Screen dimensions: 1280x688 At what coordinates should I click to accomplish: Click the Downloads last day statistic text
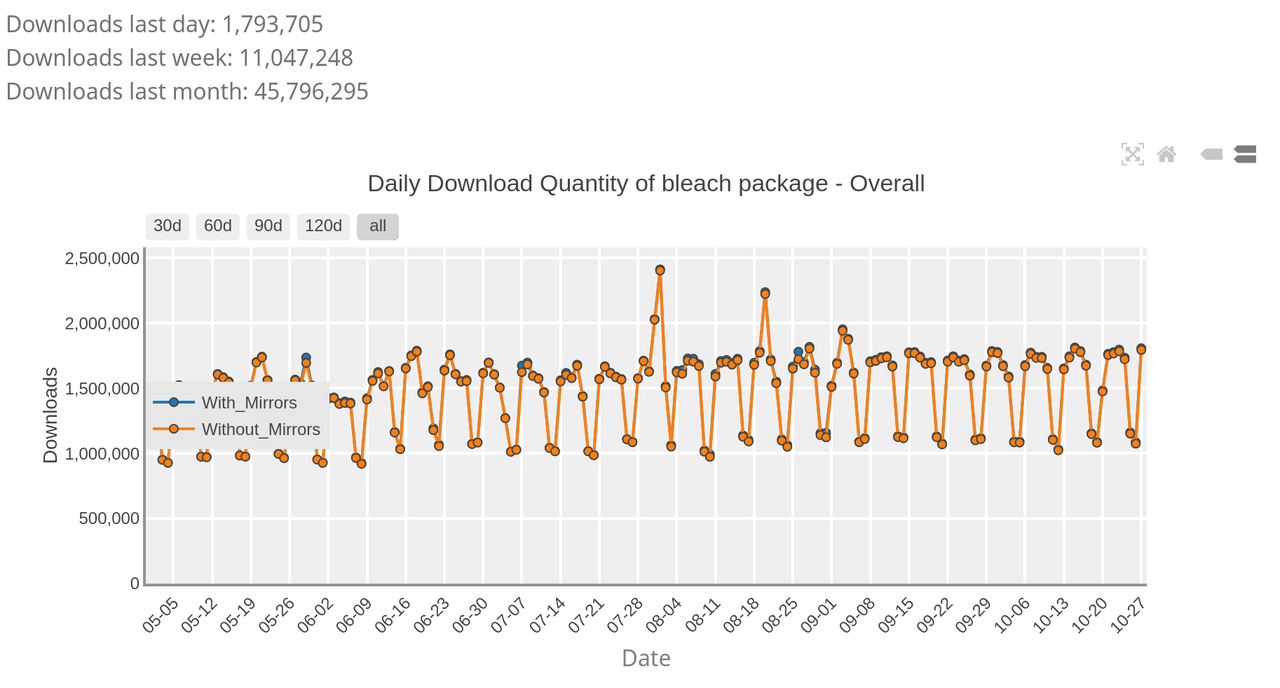pos(165,24)
